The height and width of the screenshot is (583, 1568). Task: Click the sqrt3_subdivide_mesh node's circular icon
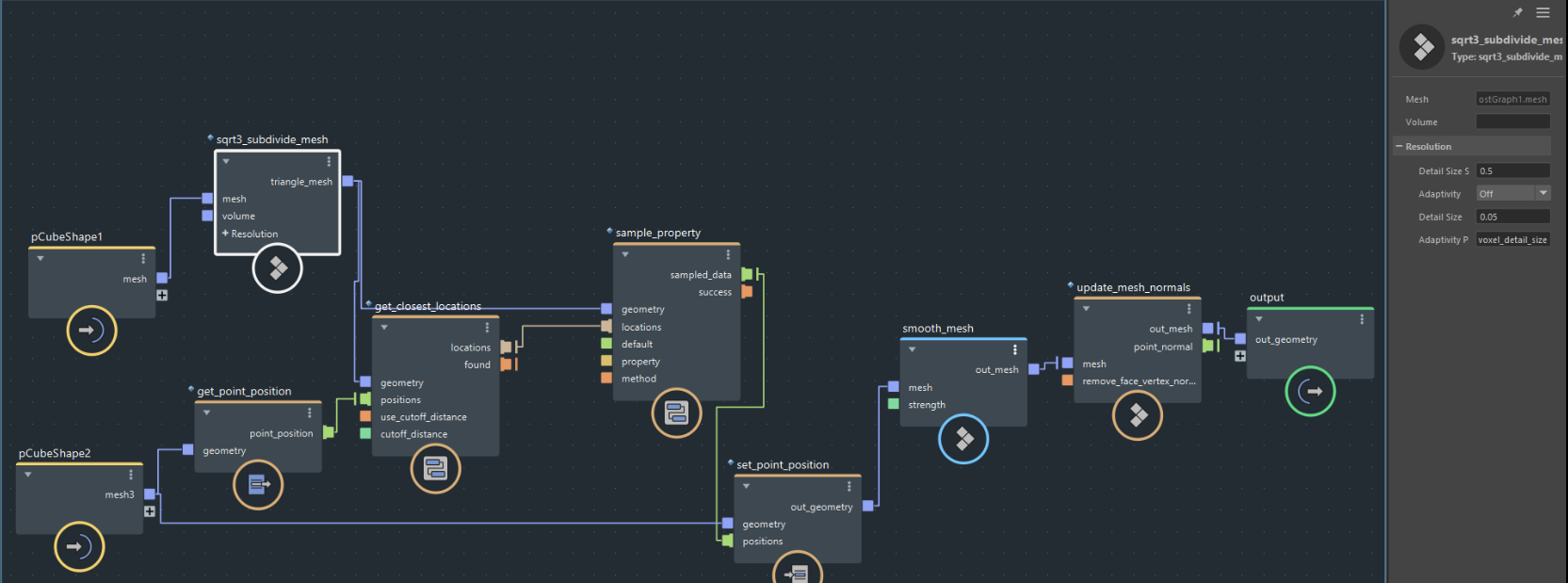[278, 268]
